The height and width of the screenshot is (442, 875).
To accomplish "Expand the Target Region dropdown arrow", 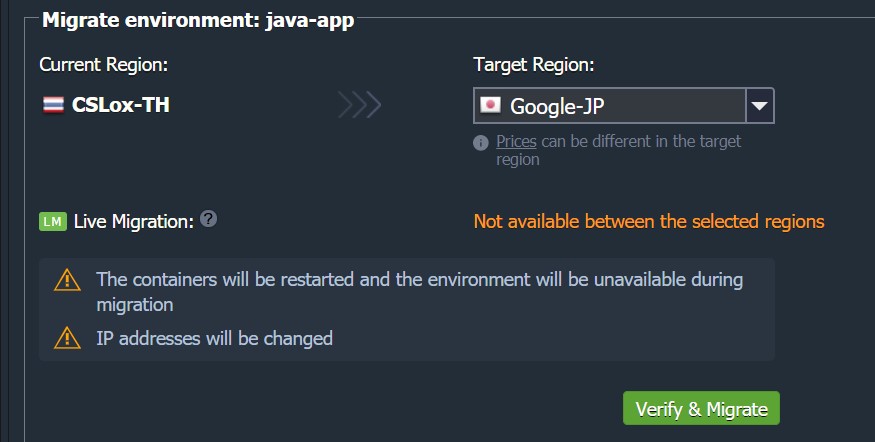I will pyautogui.click(x=759, y=105).
